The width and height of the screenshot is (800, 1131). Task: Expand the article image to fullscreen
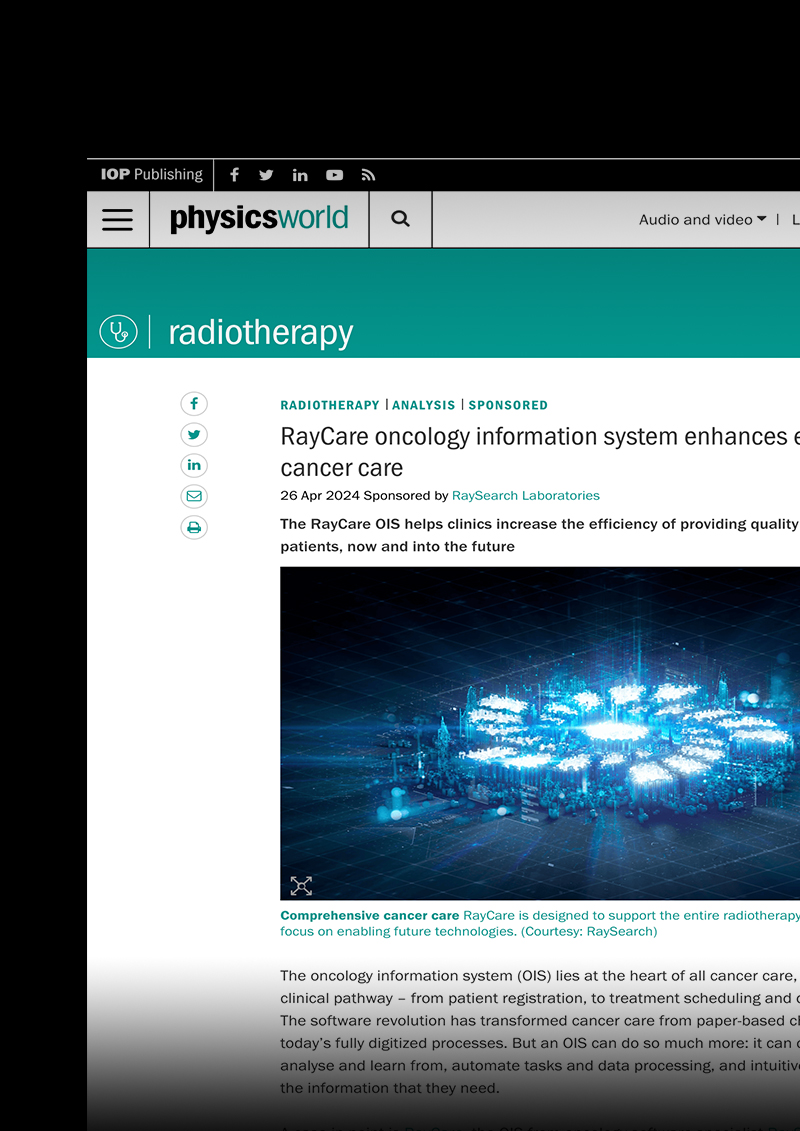[301, 885]
